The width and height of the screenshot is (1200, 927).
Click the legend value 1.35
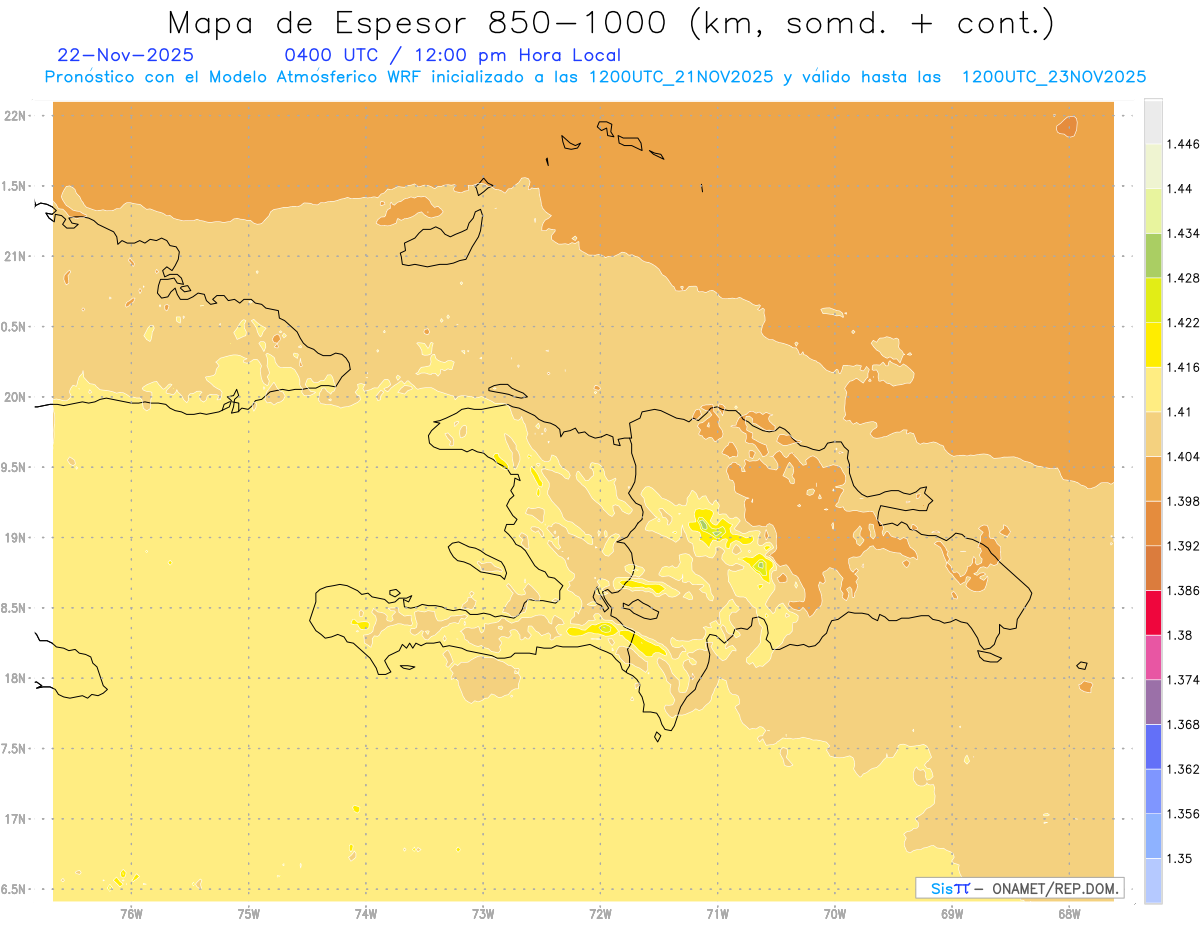coord(1180,858)
